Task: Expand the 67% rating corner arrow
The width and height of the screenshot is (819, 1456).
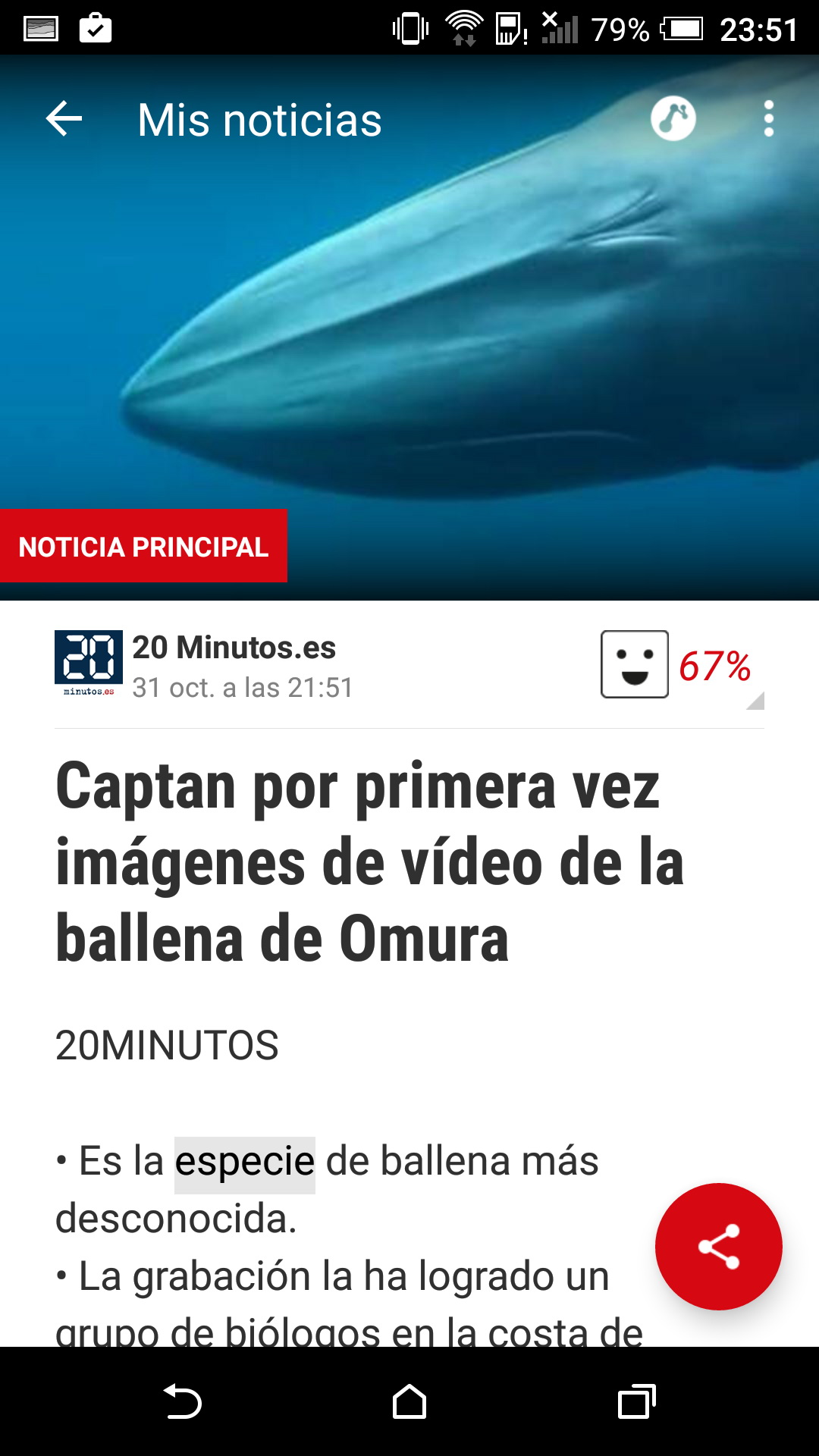Action: [x=755, y=701]
